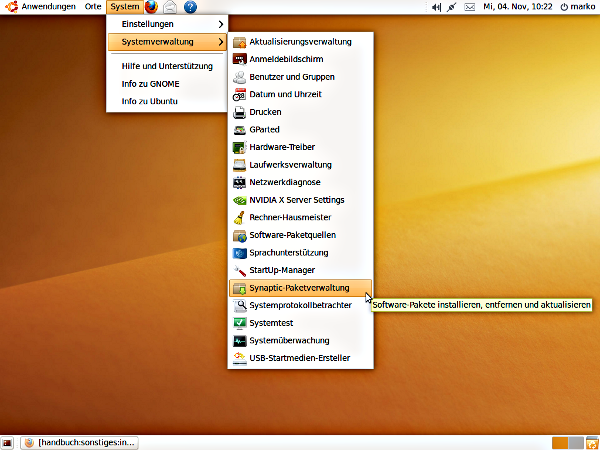Click the network connection tray icon
This screenshot has width=600, height=450.
click(452, 7)
